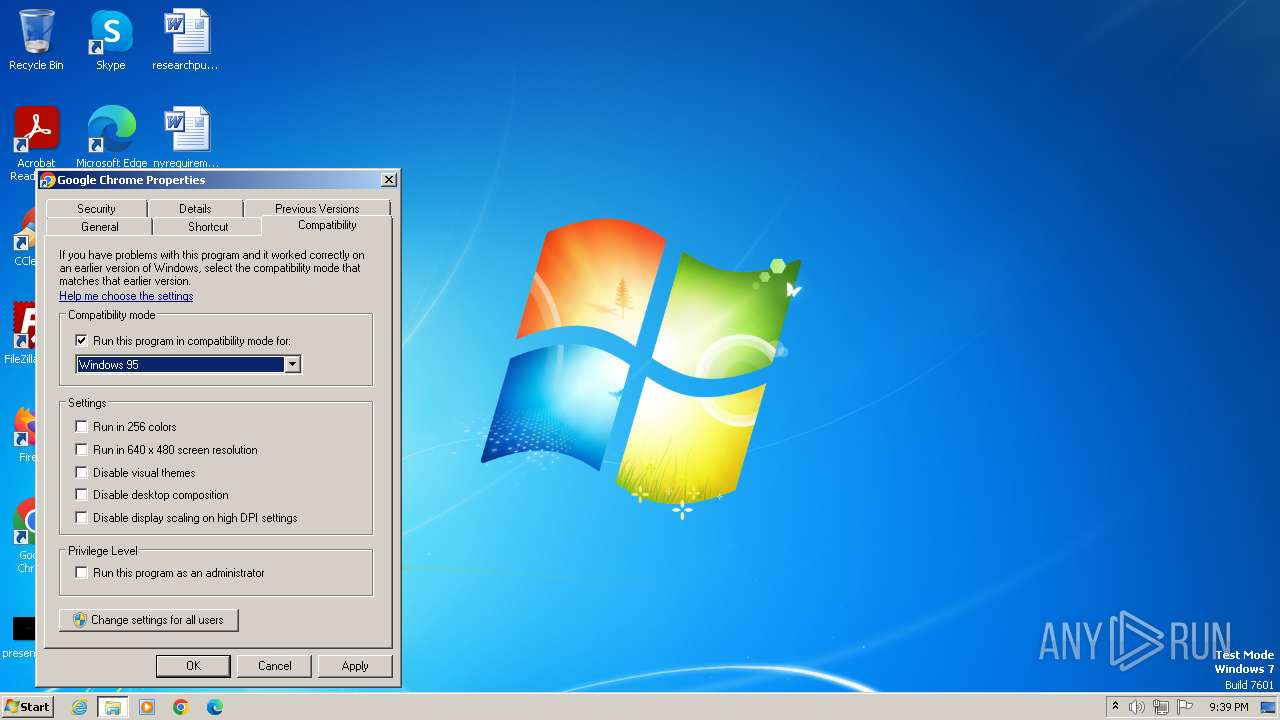Viewport: 1280px width, 720px height.
Task: Select the Compatibility tab
Action: point(327,225)
